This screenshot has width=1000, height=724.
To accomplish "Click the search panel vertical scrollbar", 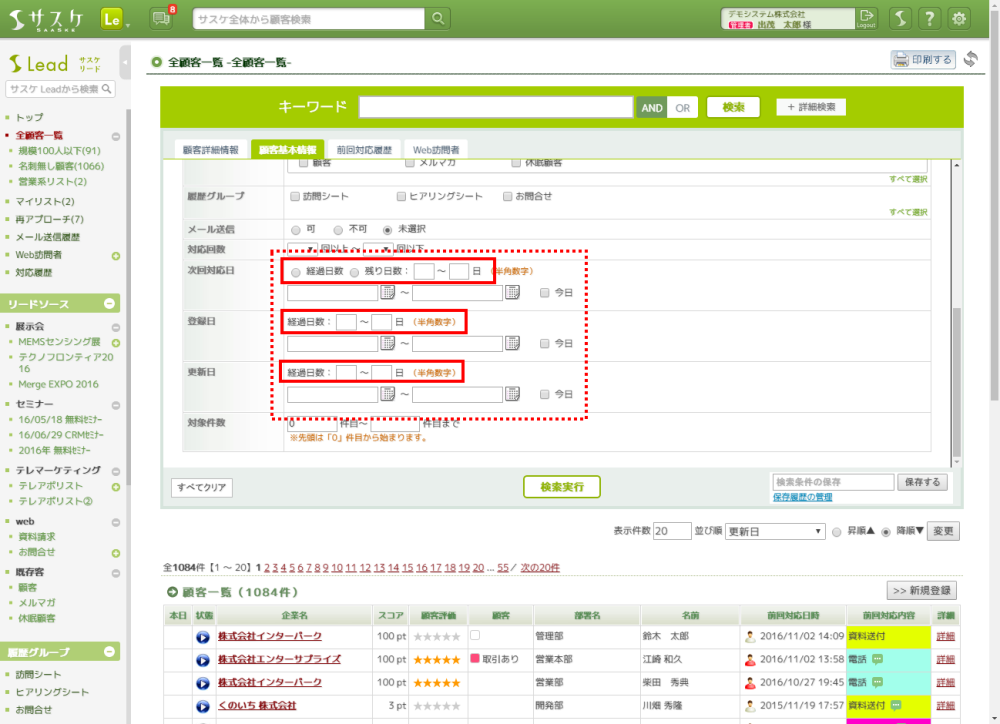I will [x=957, y=380].
